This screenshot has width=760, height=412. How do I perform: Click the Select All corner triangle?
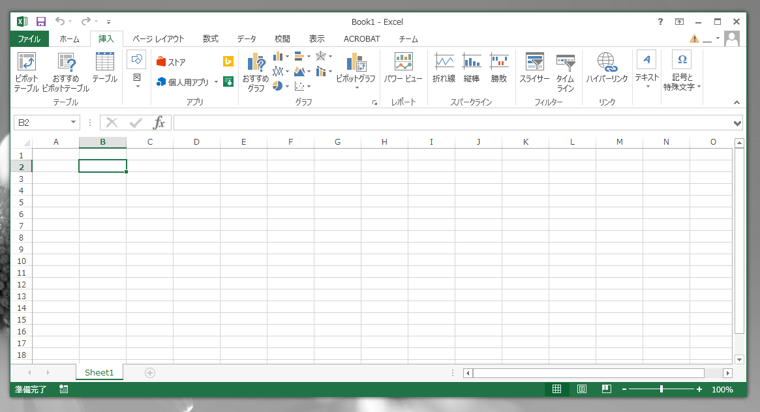click(x=27, y=143)
